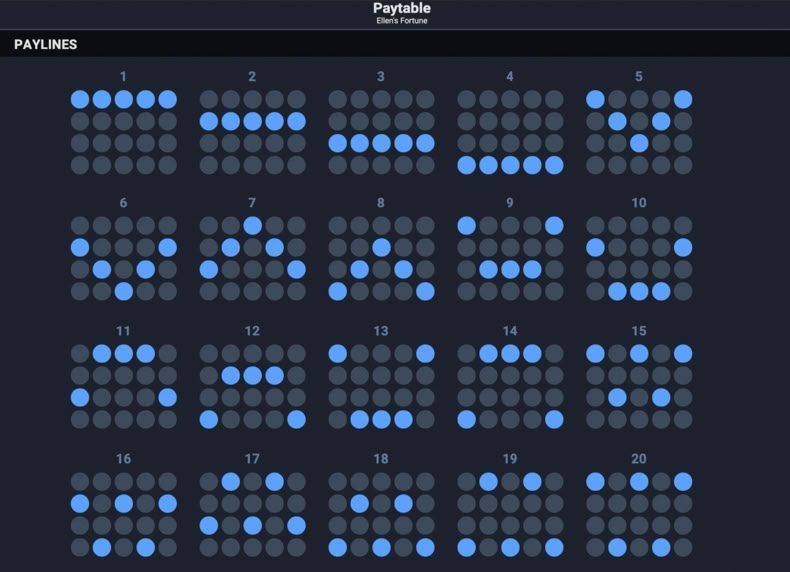The height and width of the screenshot is (572, 790).
Task: Select the payline 20 pattern diagram
Action: tap(639, 515)
